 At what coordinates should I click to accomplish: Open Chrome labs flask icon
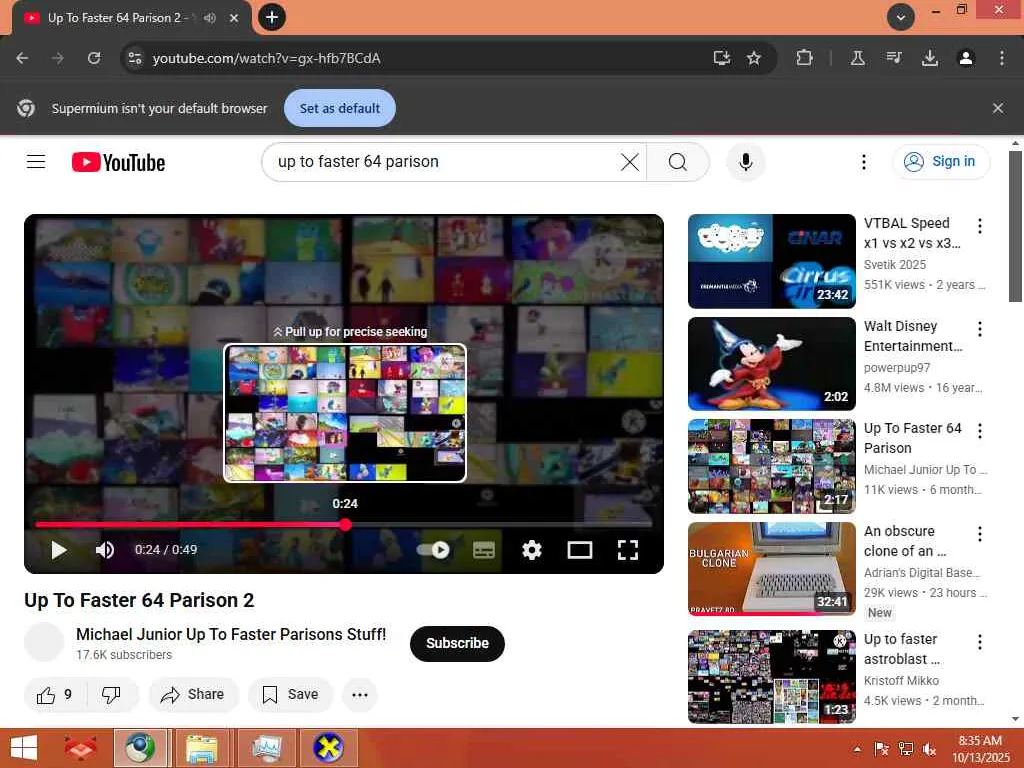857,58
